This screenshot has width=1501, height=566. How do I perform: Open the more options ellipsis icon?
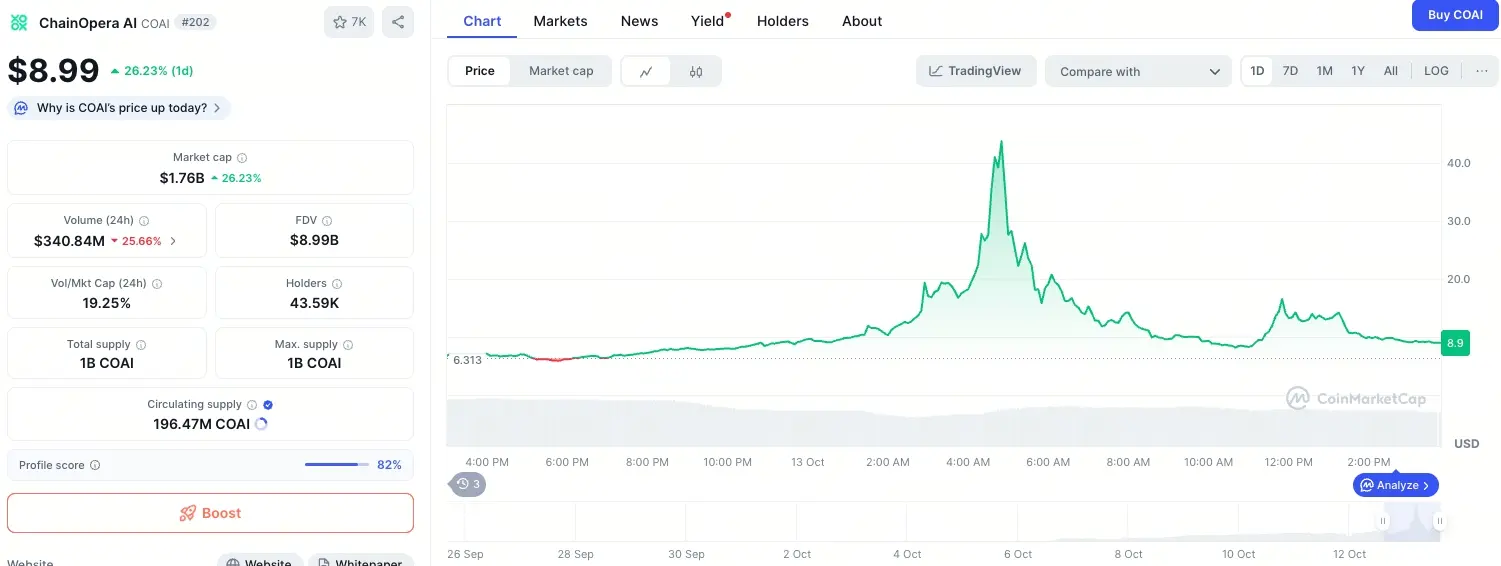point(1481,71)
